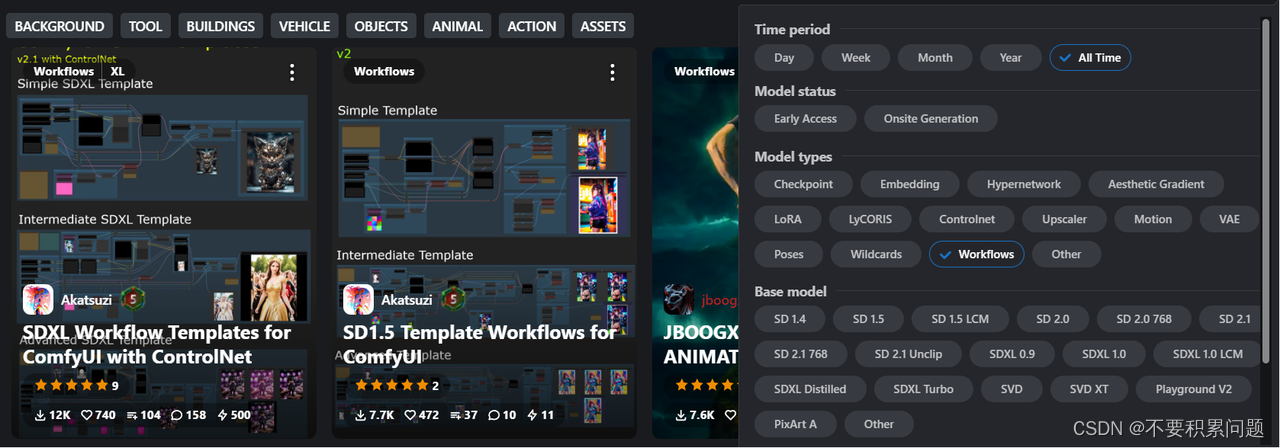The image size is (1280, 448).
Task: Select the Year time period filter
Action: pyautogui.click(x=1011, y=58)
